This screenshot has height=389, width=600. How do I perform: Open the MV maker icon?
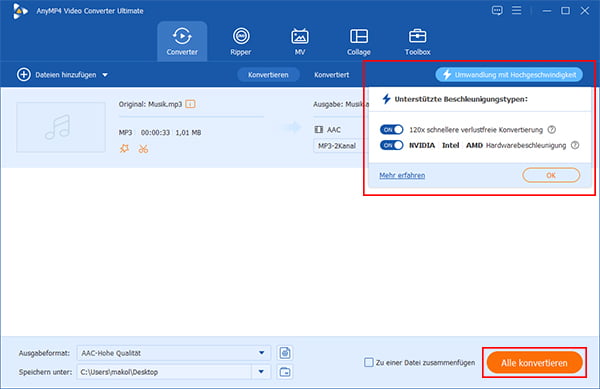click(x=300, y=37)
